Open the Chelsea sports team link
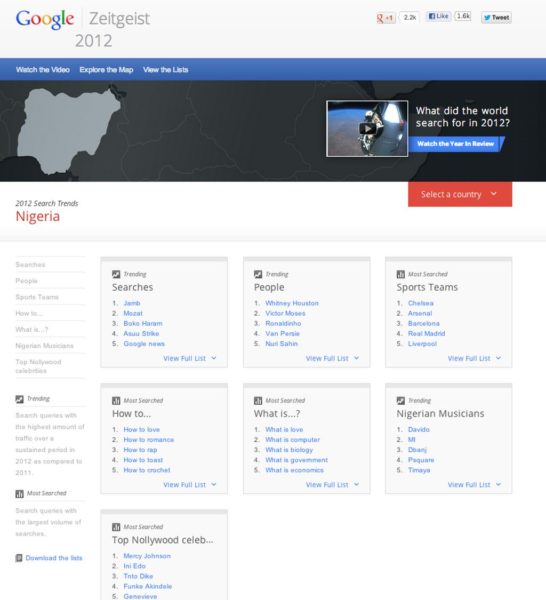Screen dimensions: 546x600 tap(421, 303)
